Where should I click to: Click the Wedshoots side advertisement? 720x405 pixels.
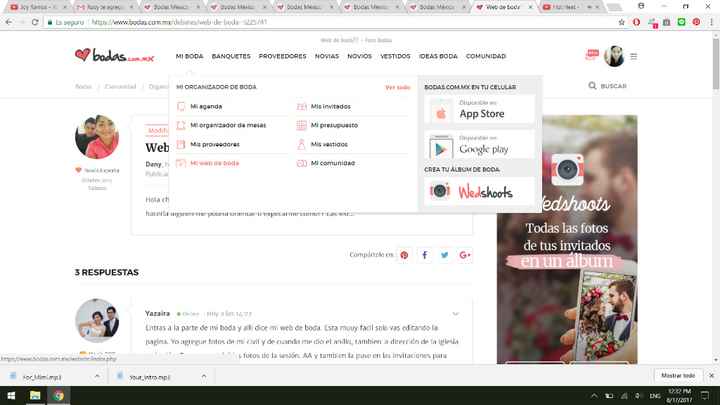567,239
